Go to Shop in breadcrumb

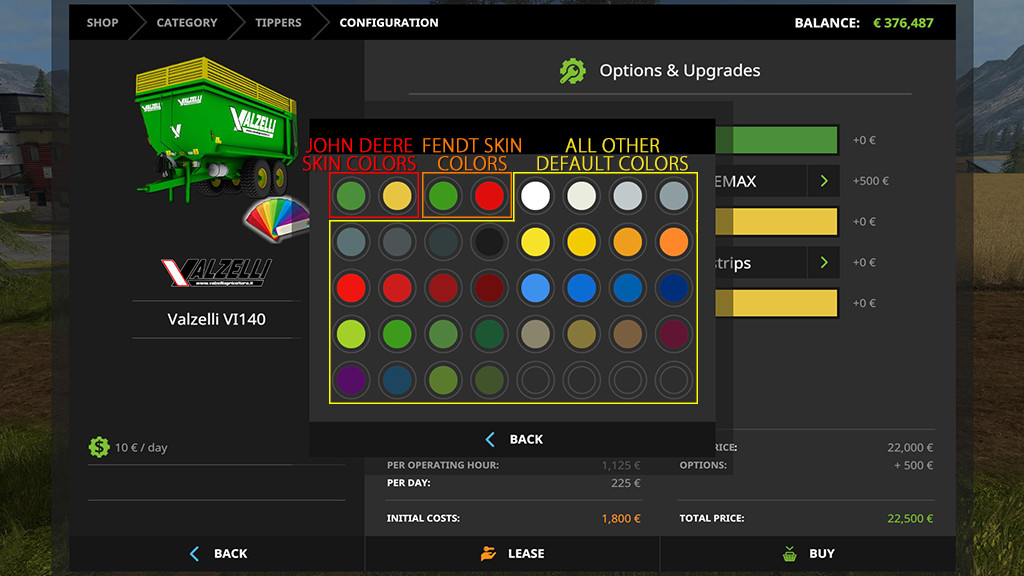coord(102,22)
